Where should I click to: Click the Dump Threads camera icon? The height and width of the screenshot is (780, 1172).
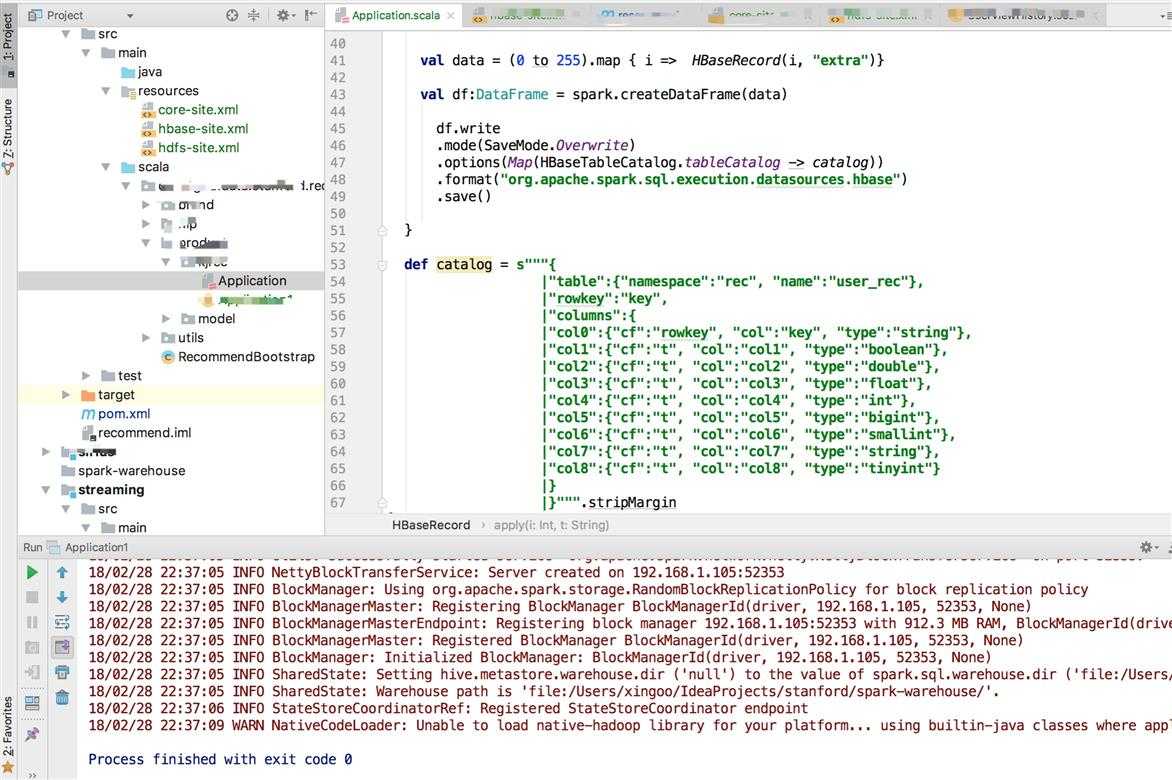click(31, 647)
